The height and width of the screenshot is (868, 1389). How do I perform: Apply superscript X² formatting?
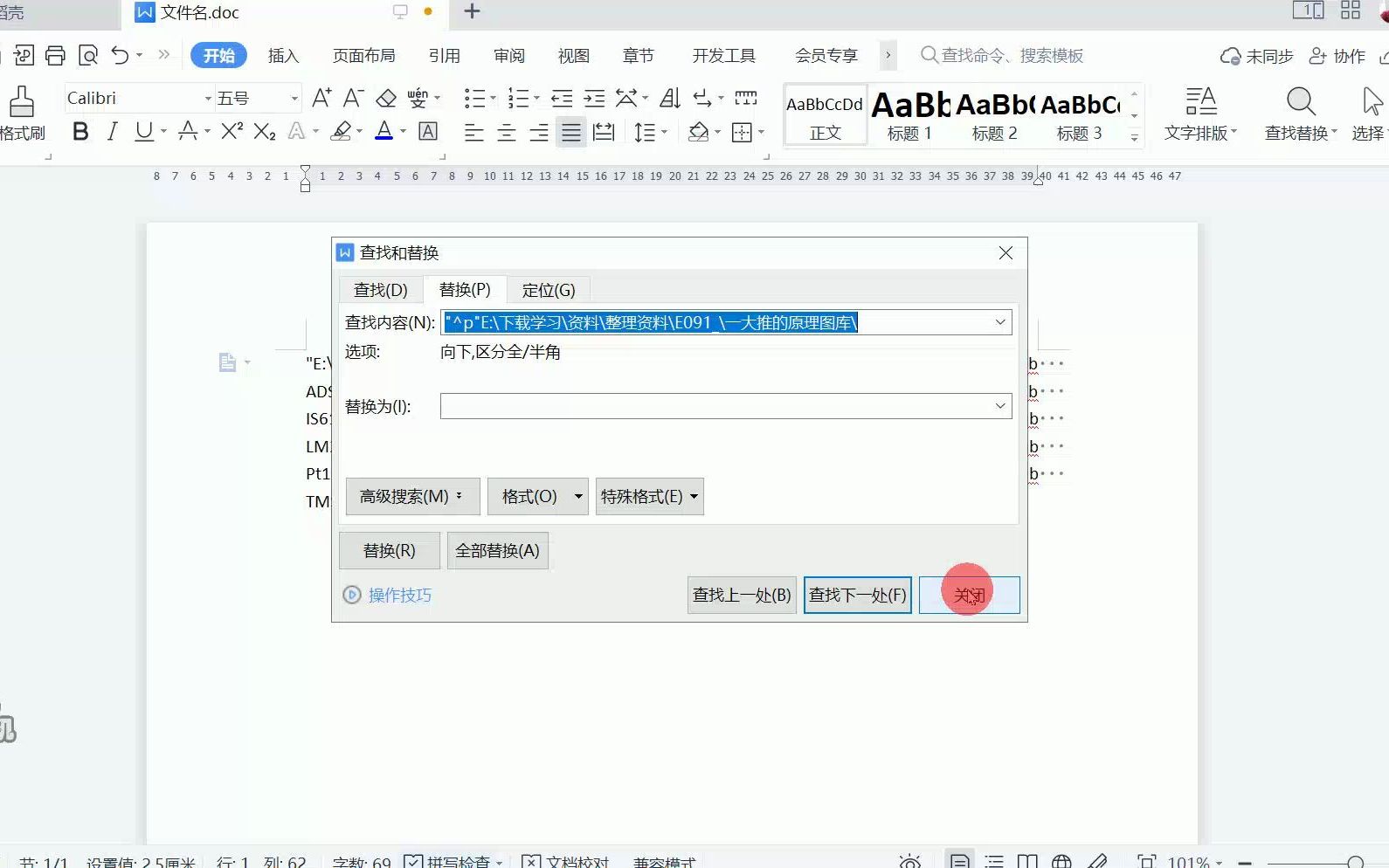[x=231, y=132]
